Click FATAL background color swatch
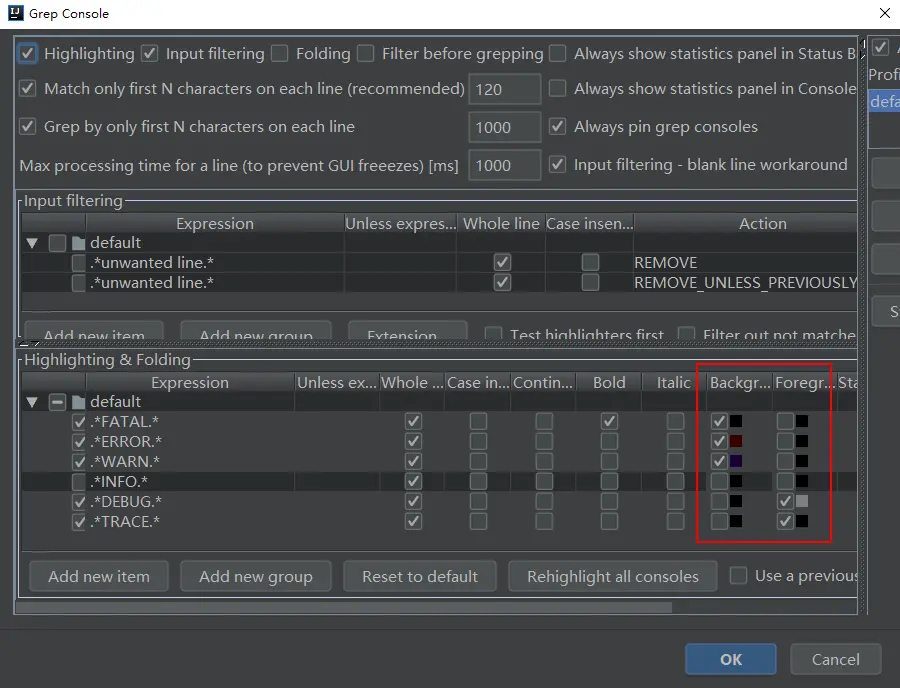 (736, 422)
